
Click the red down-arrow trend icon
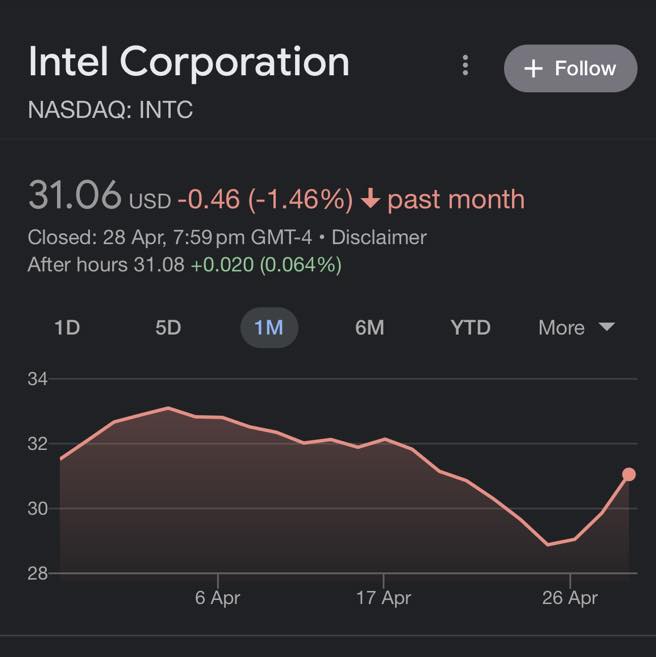[x=370, y=199]
